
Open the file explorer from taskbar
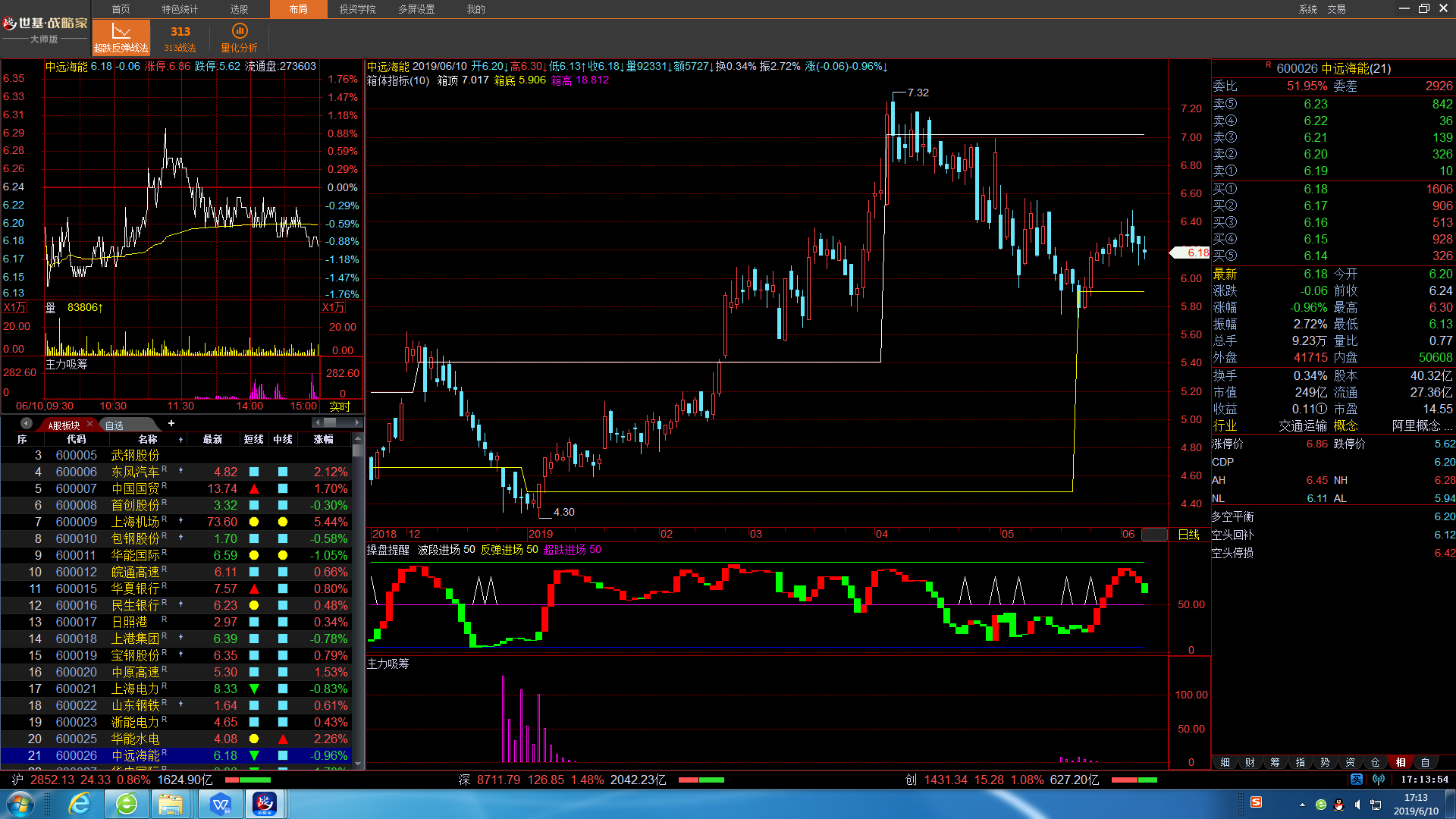coord(171,804)
